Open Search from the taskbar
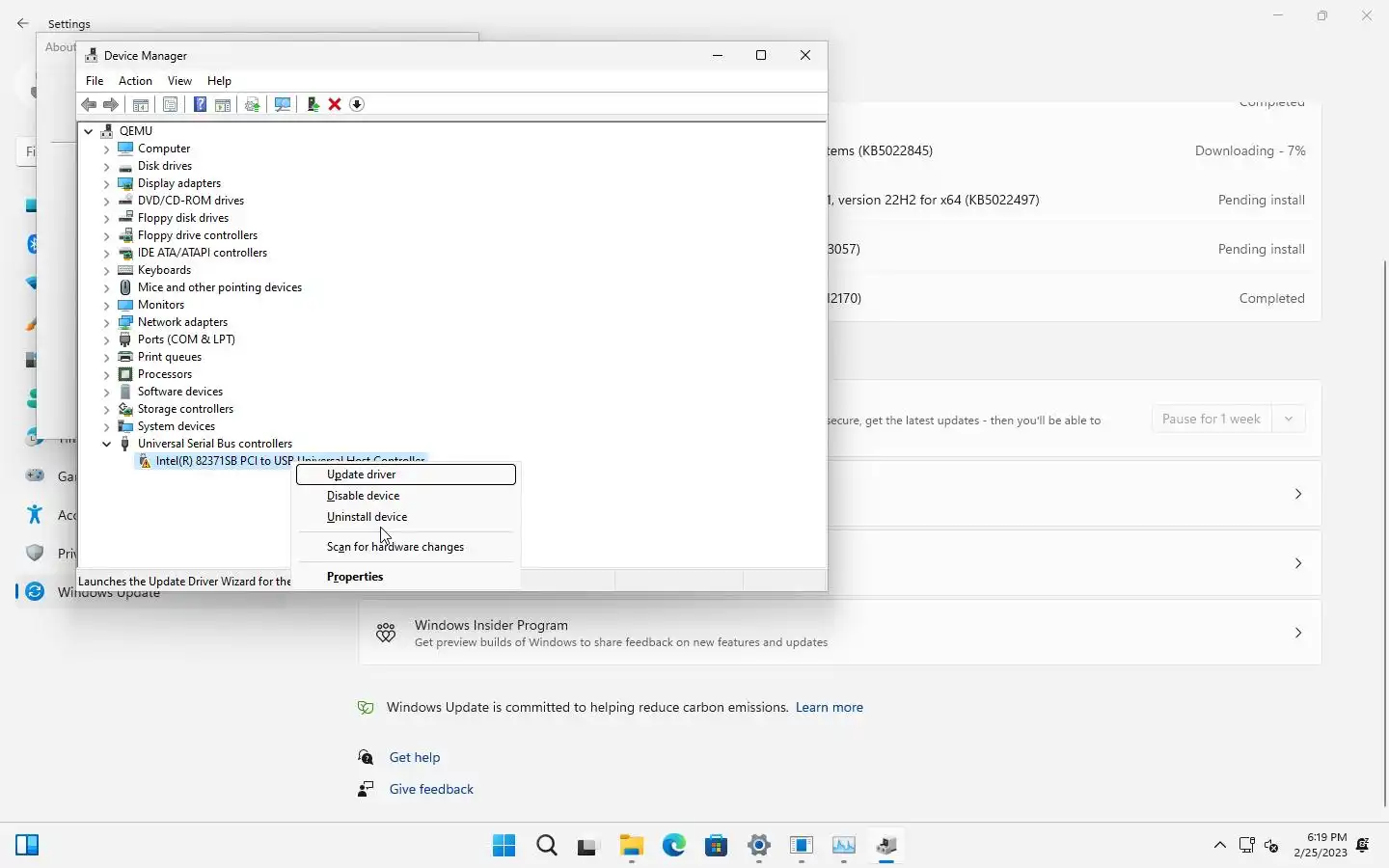1389x868 pixels. 547,846
